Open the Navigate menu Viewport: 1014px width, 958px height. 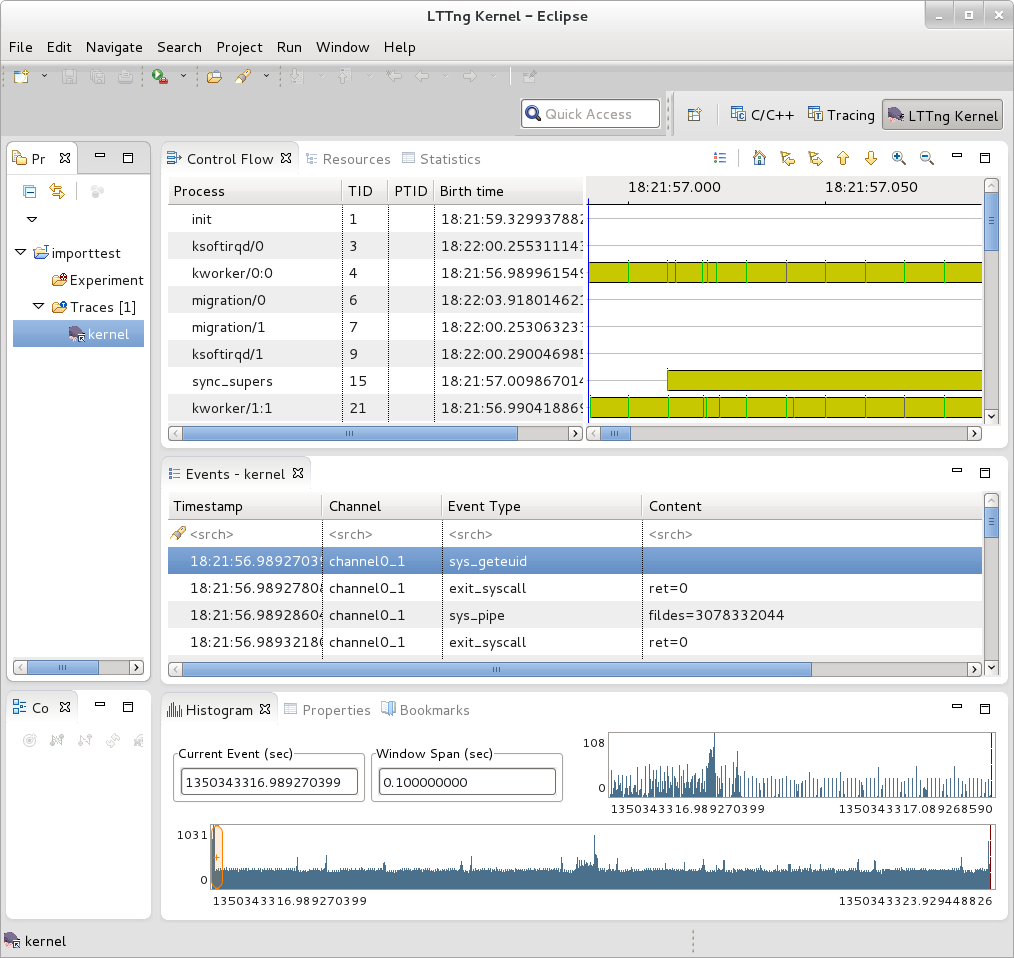(x=114, y=47)
